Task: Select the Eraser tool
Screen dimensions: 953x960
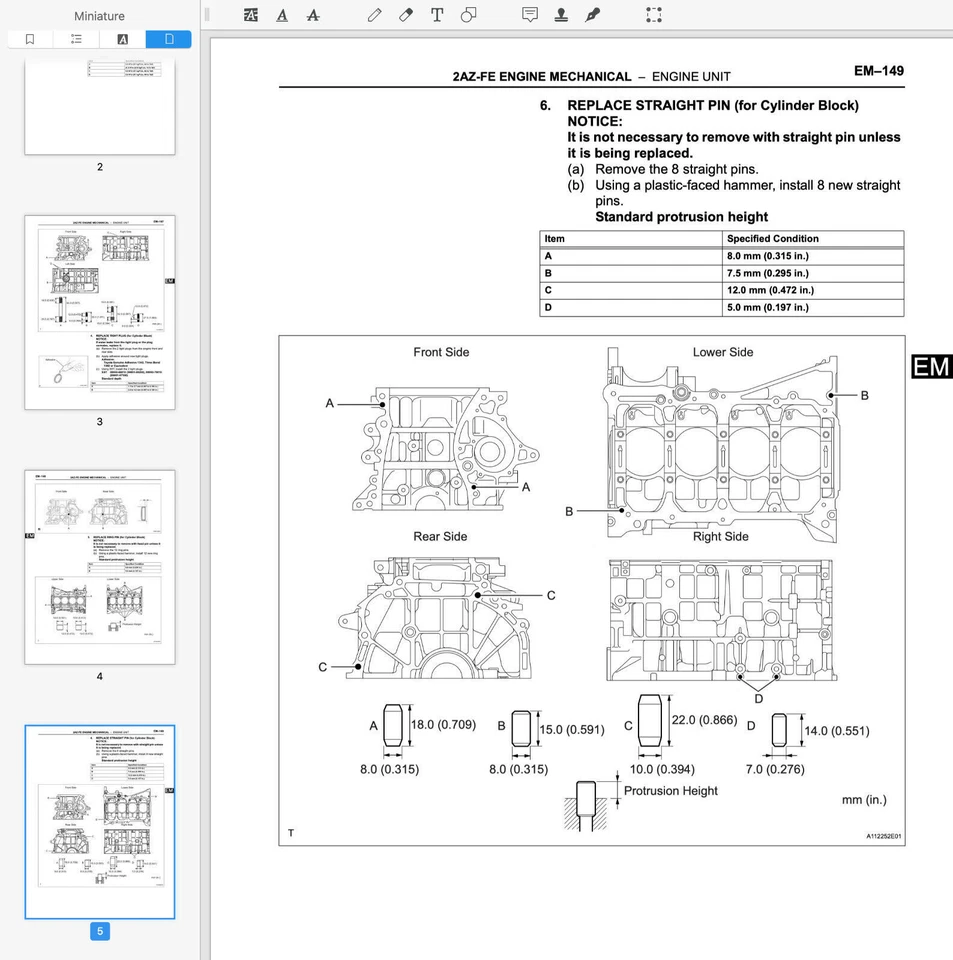Action: (x=406, y=15)
